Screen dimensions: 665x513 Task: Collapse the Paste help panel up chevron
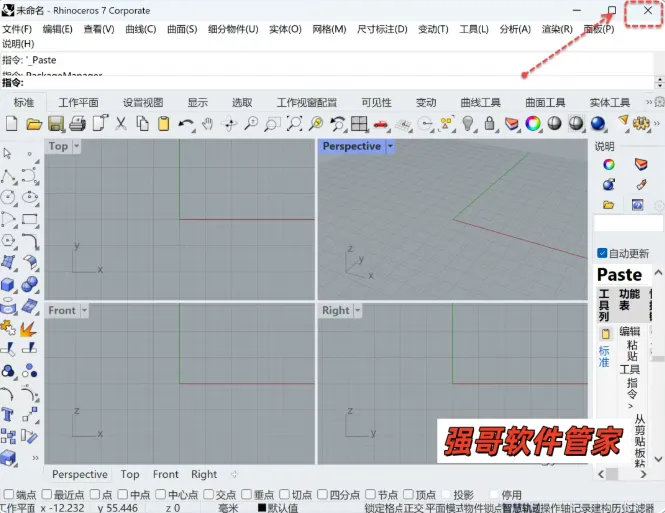point(658,273)
